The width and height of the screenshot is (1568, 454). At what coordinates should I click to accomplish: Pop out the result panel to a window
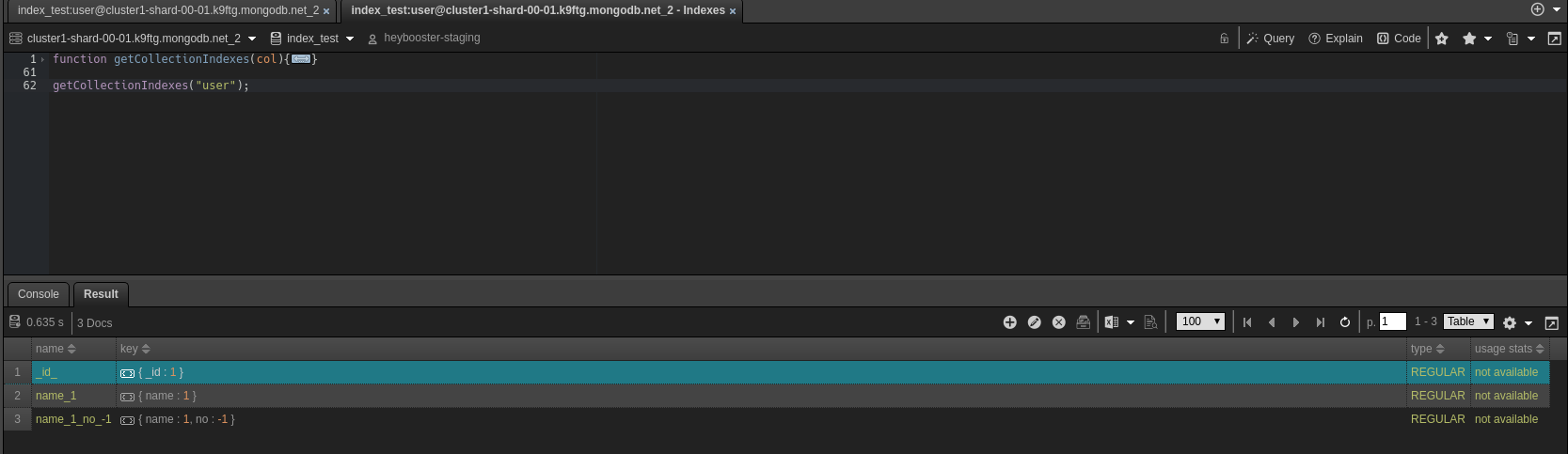pos(1552,322)
